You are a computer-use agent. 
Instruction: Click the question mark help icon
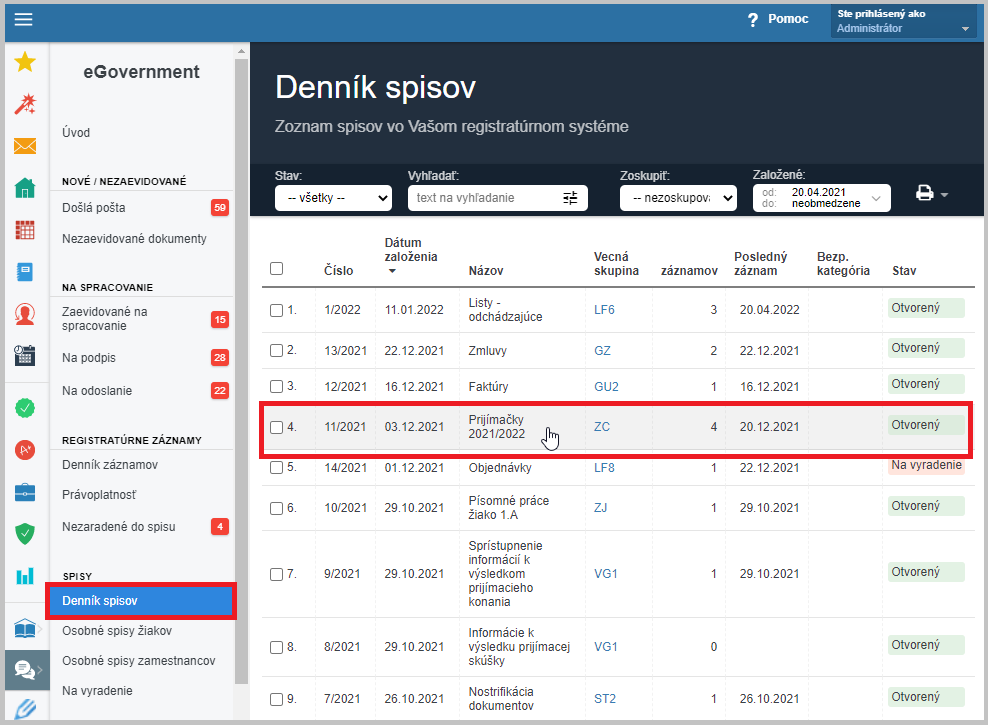tap(753, 20)
